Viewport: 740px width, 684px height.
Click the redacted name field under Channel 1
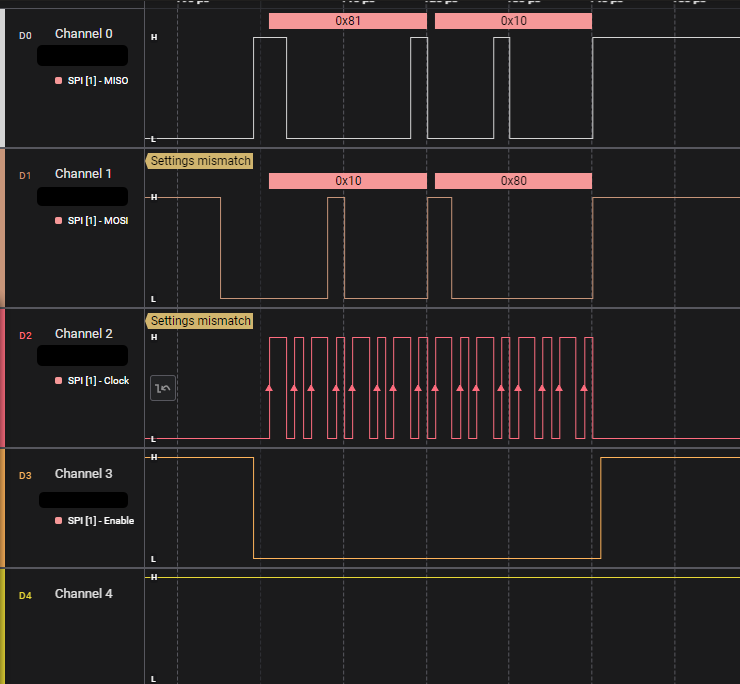click(x=83, y=196)
